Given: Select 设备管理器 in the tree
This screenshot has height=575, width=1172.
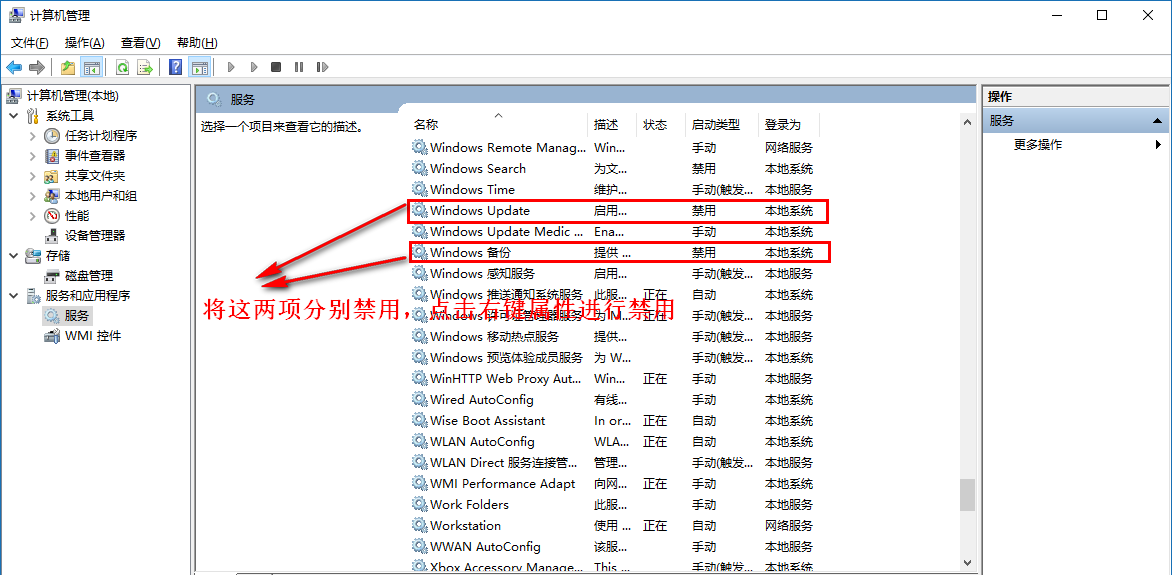Looking at the screenshot, I should click(x=95, y=236).
